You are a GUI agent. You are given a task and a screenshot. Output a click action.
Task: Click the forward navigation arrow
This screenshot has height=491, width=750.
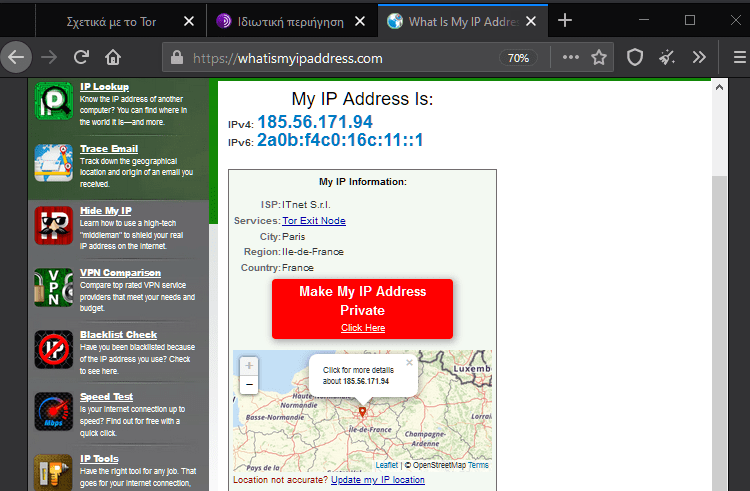point(49,57)
